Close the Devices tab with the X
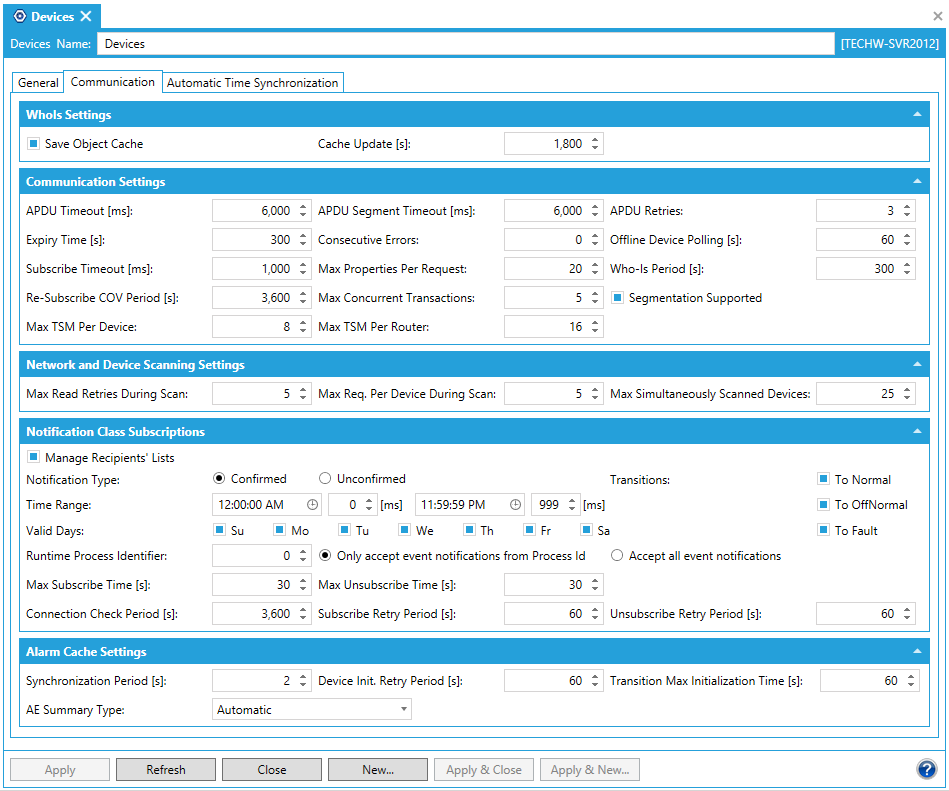Image resolution: width=949 pixels, height=791 pixels. (86, 16)
